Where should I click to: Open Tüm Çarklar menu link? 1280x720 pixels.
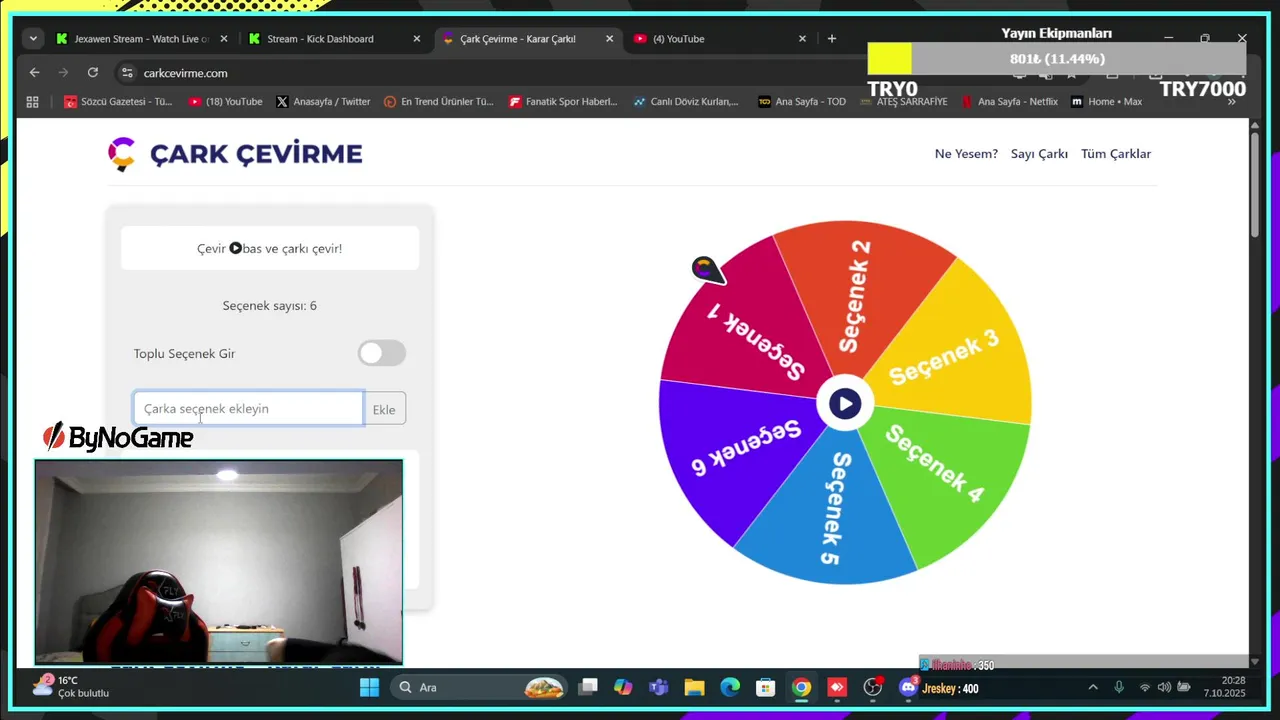(1116, 154)
